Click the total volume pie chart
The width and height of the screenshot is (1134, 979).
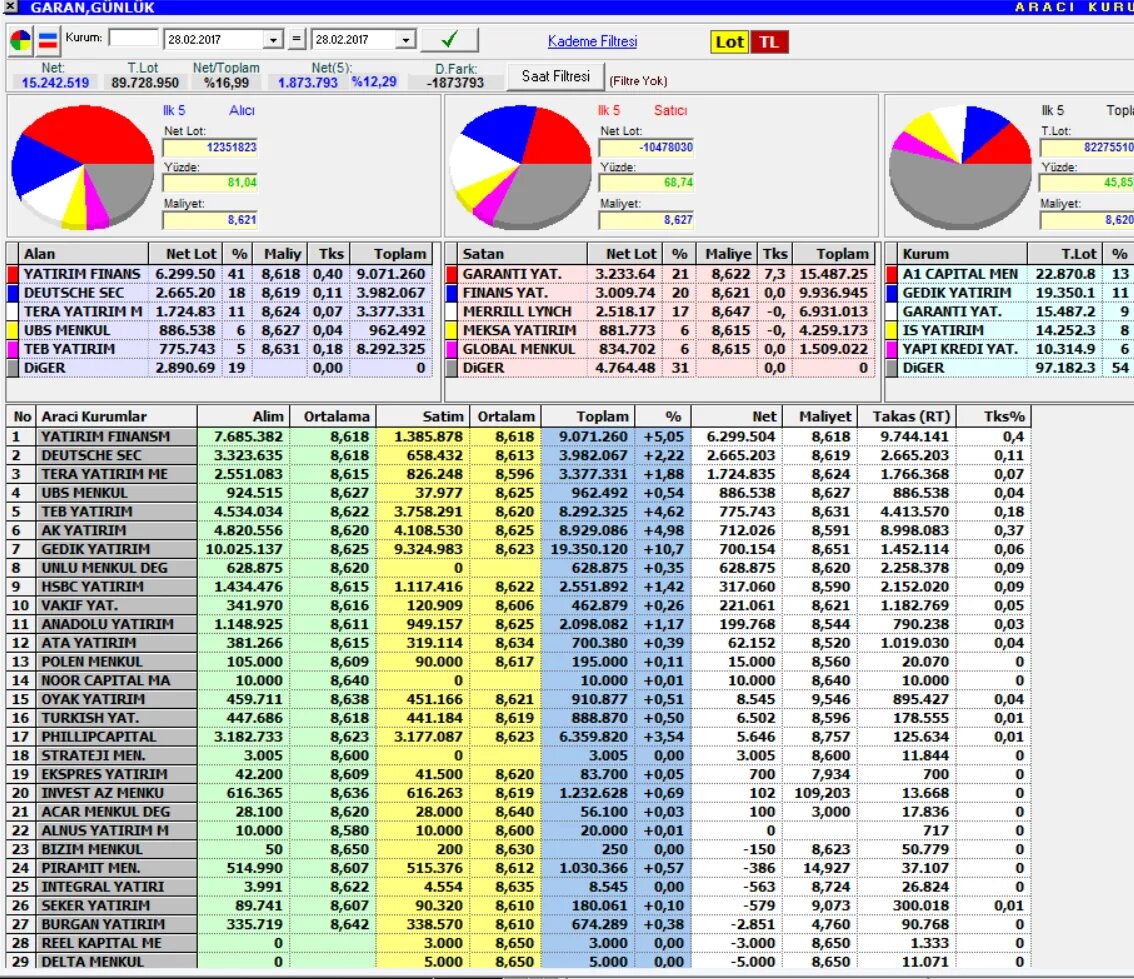coord(960,166)
